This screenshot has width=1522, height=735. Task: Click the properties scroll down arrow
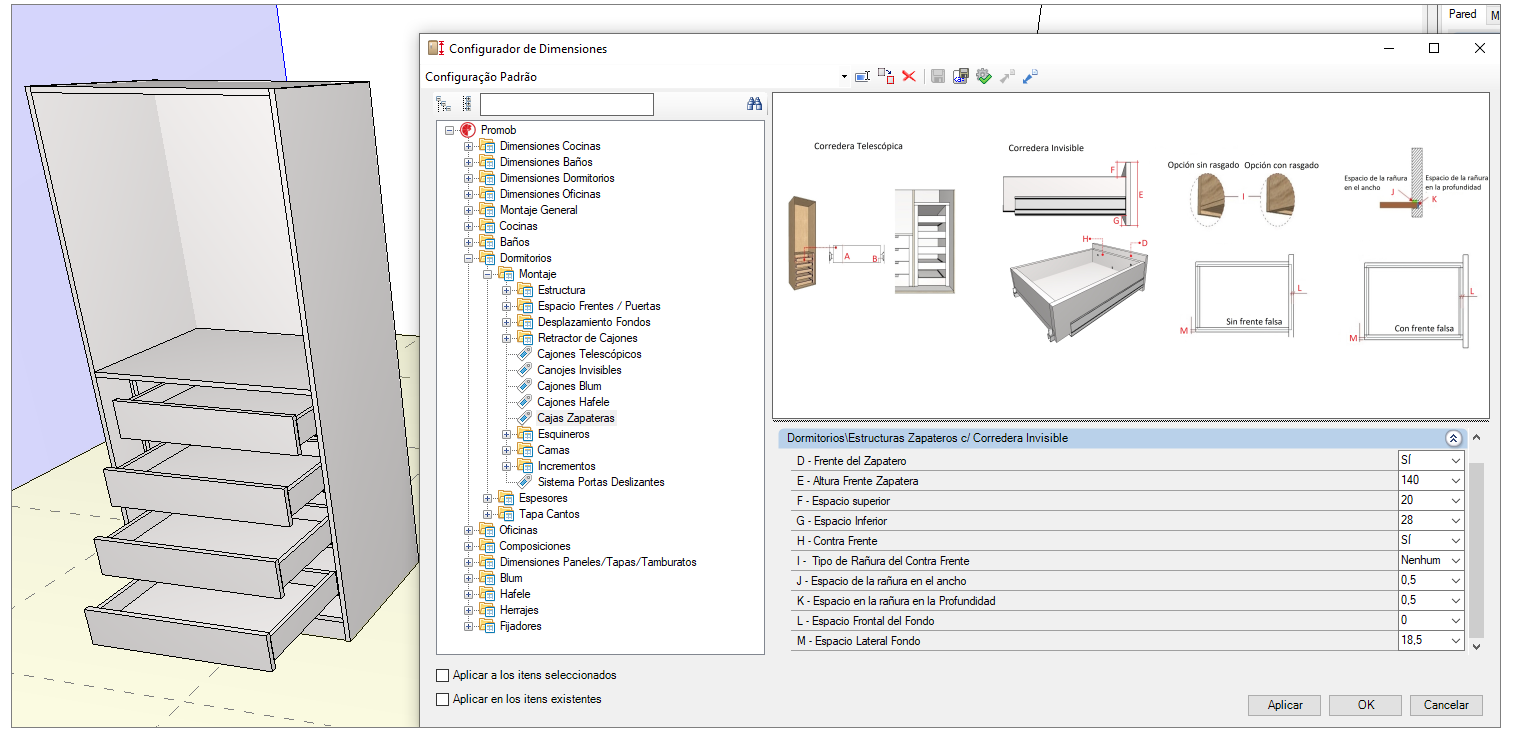click(1477, 646)
